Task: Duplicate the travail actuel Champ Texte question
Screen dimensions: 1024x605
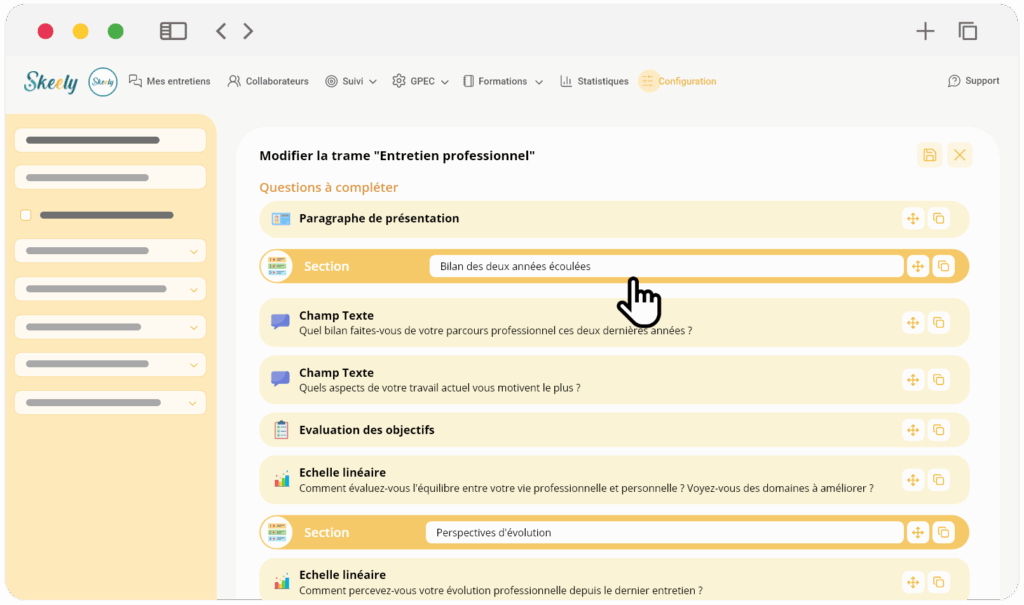Action: (938, 380)
